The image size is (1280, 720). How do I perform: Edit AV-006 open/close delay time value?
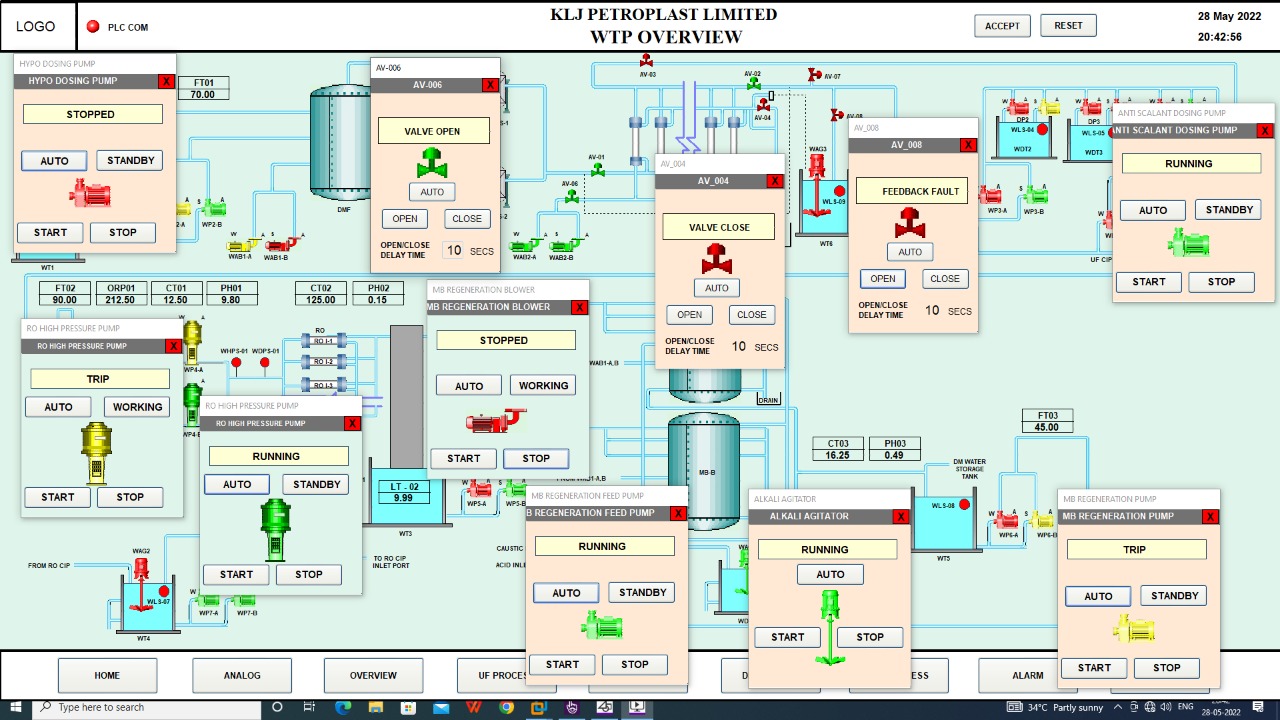coord(453,251)
